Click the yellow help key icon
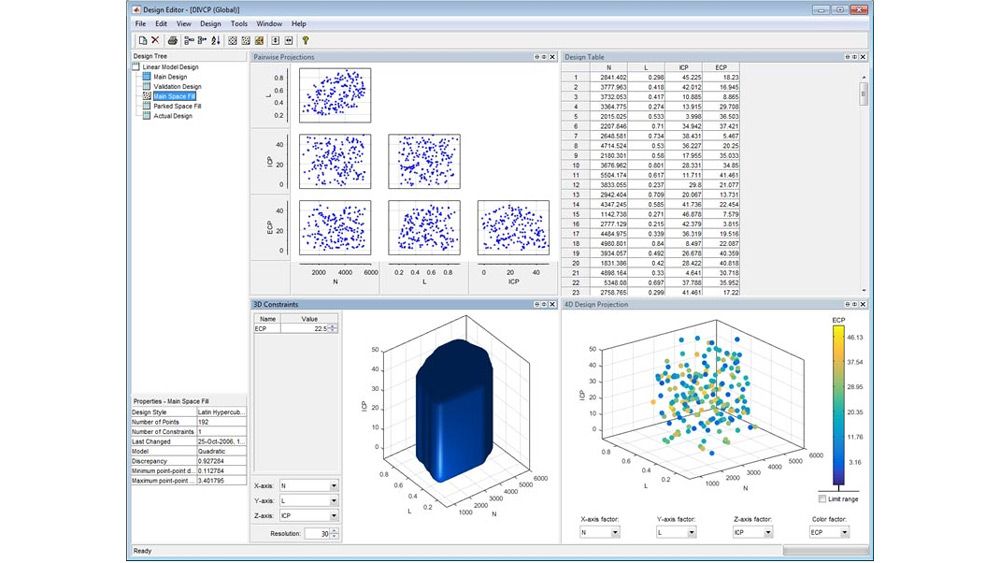This screenshot has width=1000, height=563. (x=305, y=41)
